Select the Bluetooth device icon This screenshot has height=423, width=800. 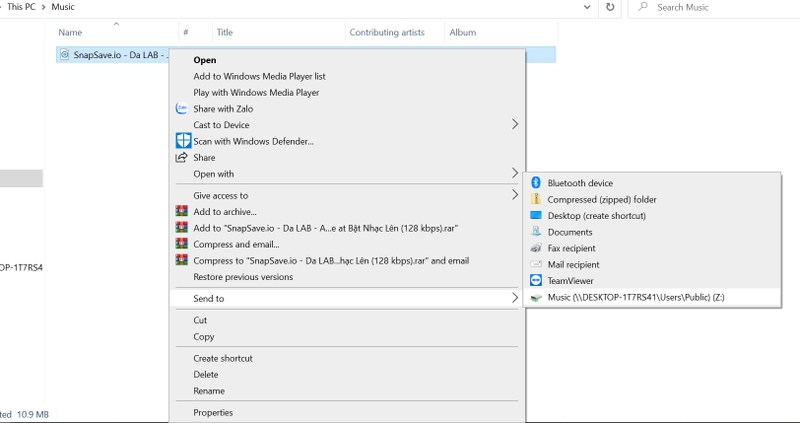pos(536,183)
